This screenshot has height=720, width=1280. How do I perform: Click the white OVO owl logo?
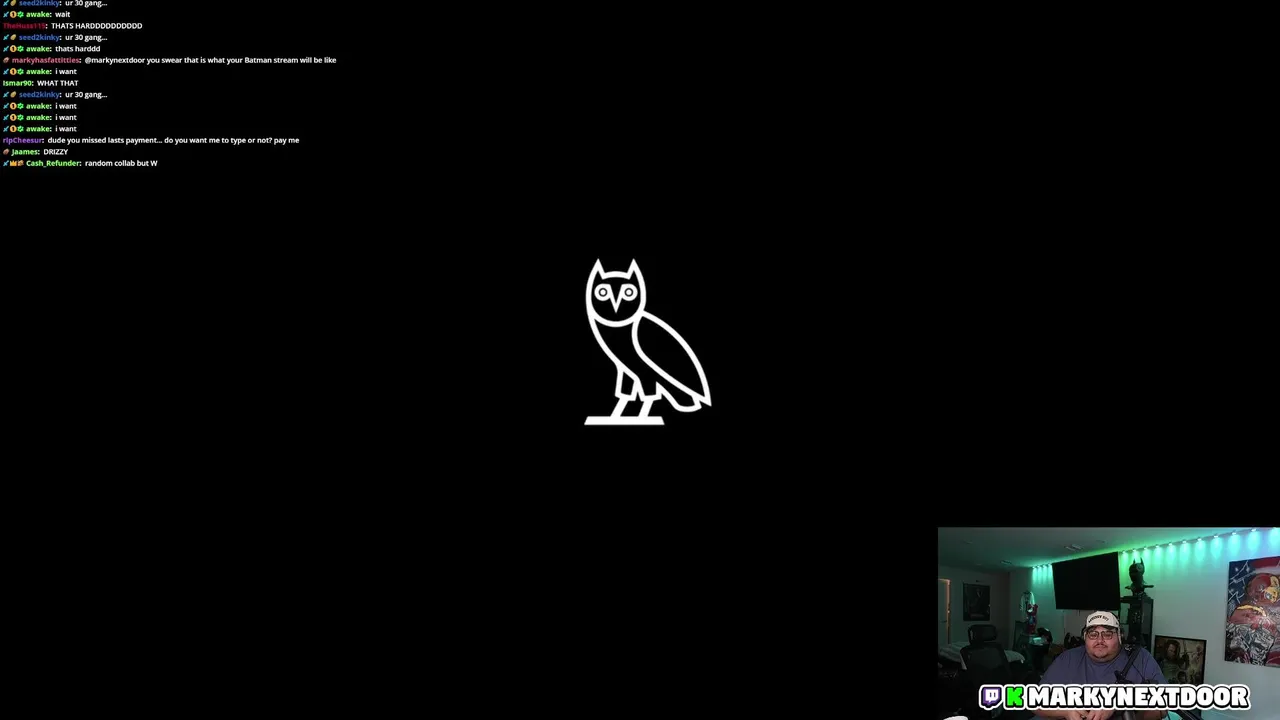647,342
